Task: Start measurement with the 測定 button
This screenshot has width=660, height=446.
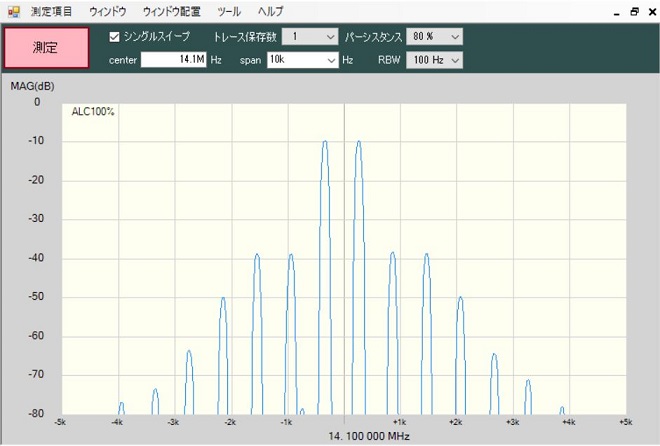Action: (46, 48)
